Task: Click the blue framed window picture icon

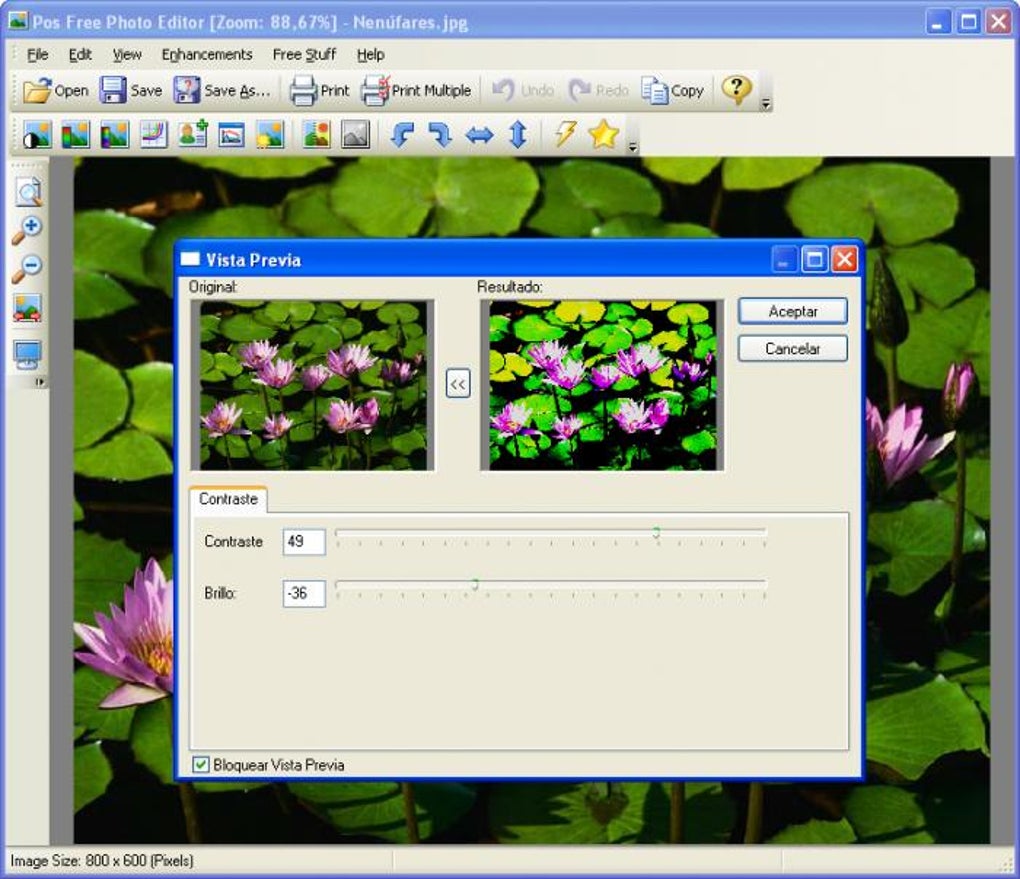Action: [x=232, y=135]
